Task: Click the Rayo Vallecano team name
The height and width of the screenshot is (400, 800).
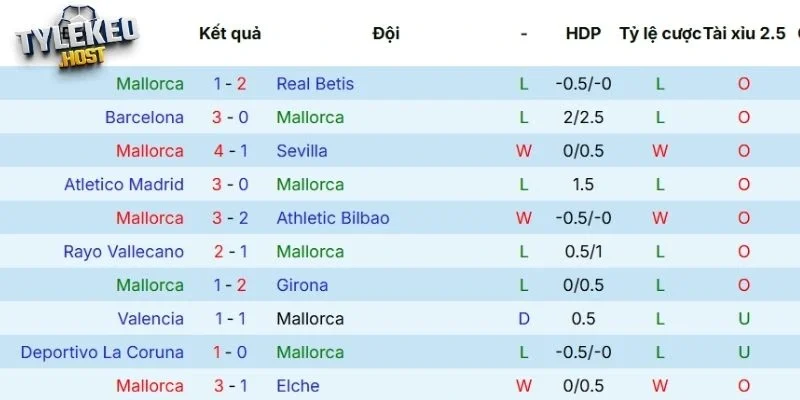Action: tap(123, 251)
